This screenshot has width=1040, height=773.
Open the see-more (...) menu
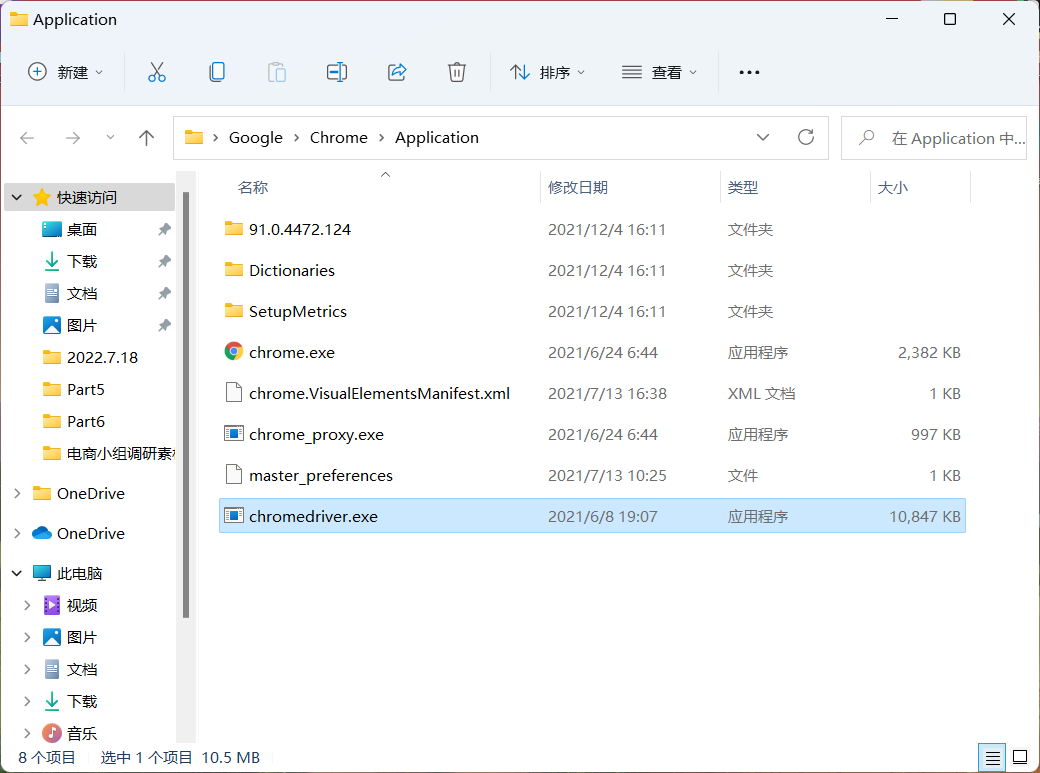tap(749, 71)
